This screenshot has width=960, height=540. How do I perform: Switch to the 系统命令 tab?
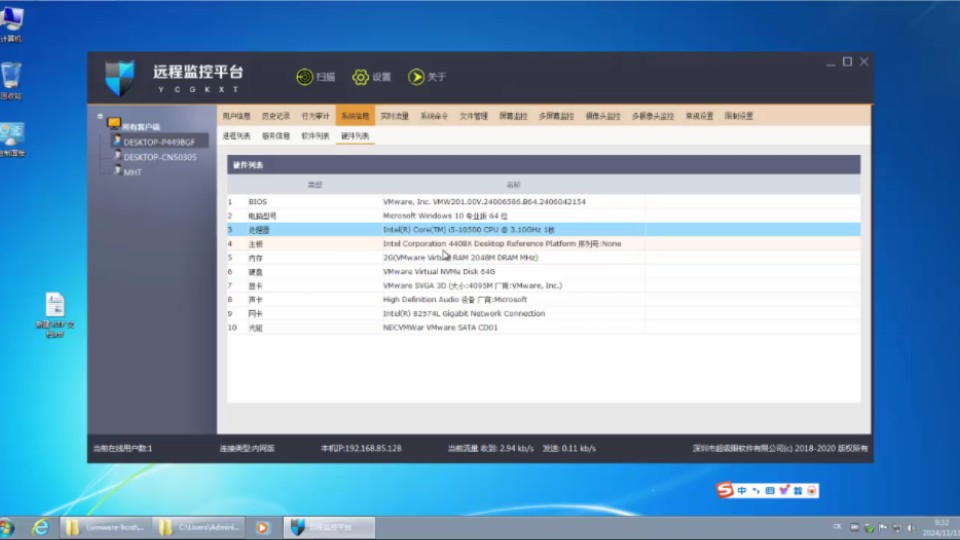434,116
